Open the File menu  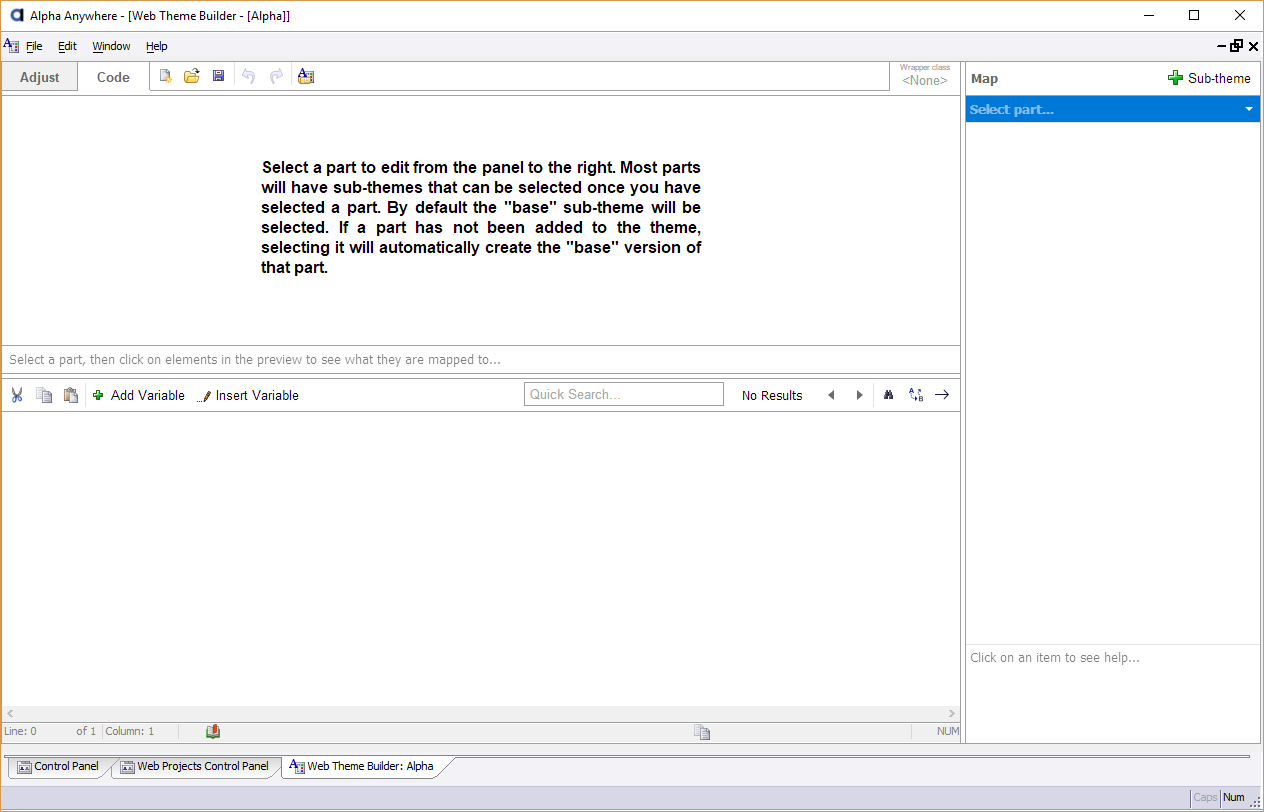click(x=34, y=46)
